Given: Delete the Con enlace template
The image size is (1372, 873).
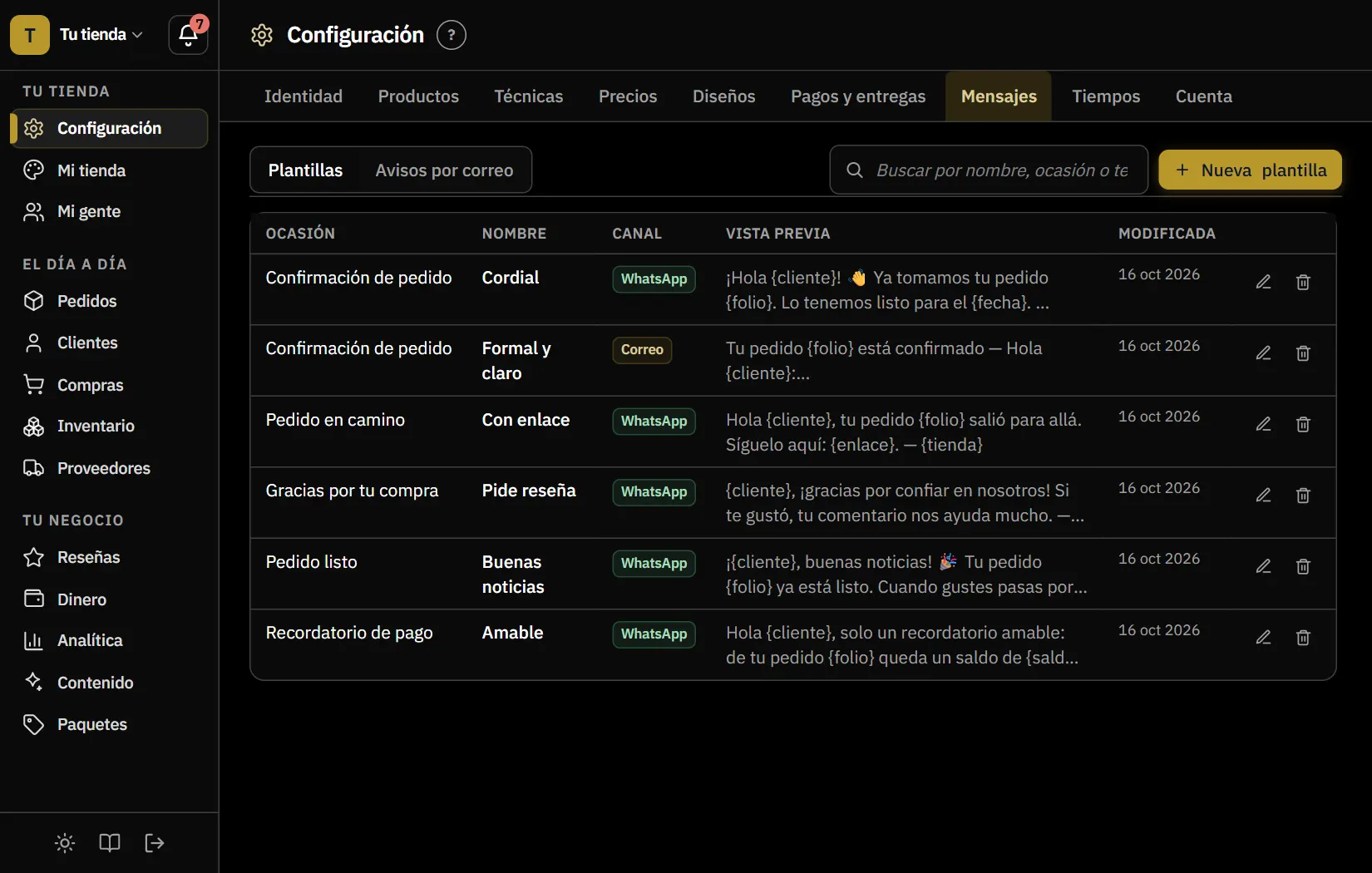Looking at the screenshot, I should tap(1303, 424).
